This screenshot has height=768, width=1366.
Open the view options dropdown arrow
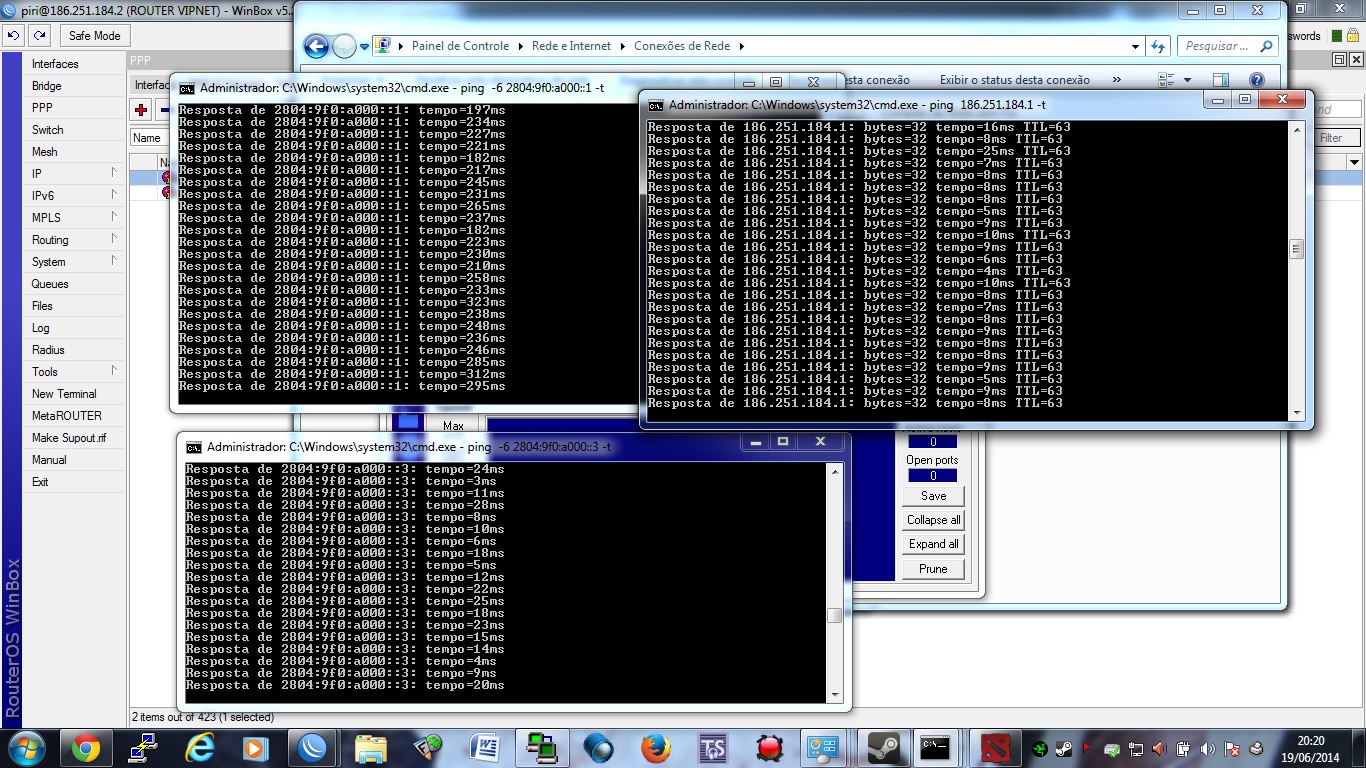[x=1187, y=80]
